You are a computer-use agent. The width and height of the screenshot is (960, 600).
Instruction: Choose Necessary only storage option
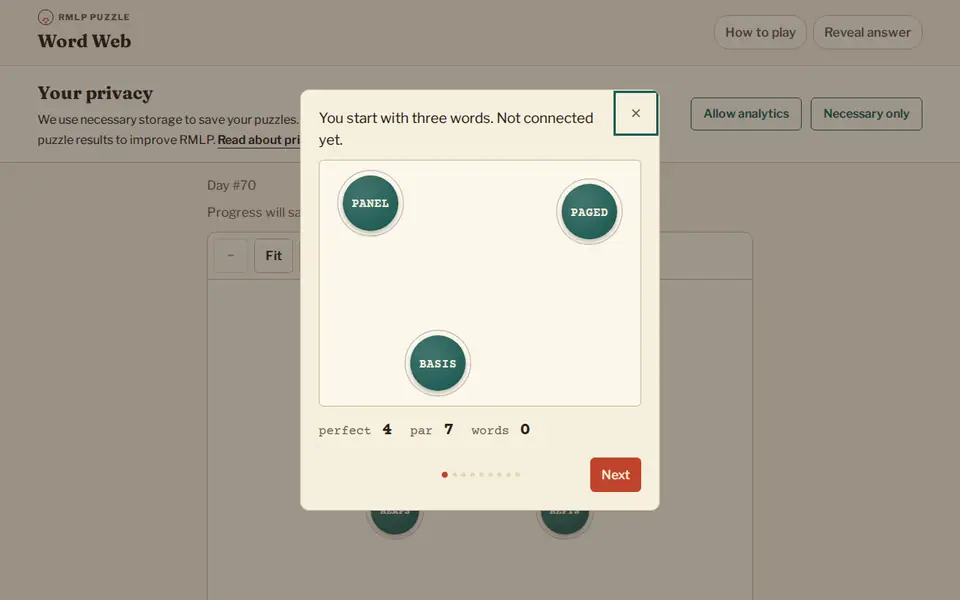click(x=866, y=114)
